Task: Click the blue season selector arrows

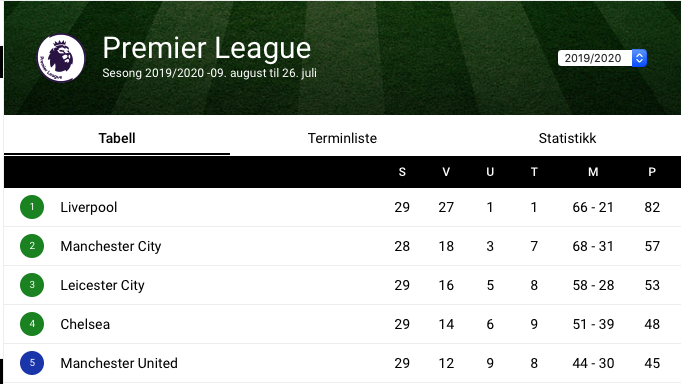Action: [639, 58]
